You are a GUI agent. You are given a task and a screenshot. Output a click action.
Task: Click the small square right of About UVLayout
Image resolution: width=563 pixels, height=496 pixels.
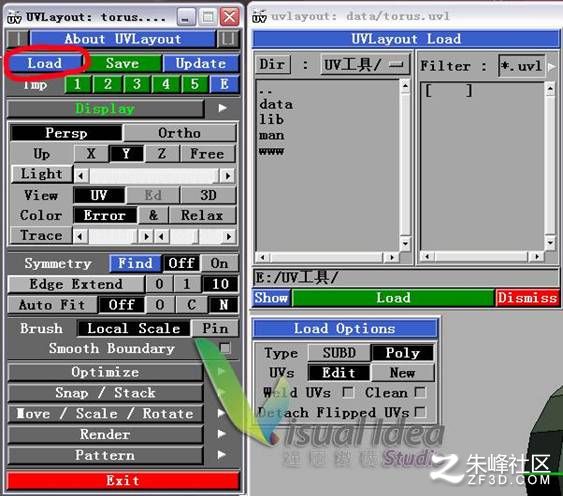(228, 38)
